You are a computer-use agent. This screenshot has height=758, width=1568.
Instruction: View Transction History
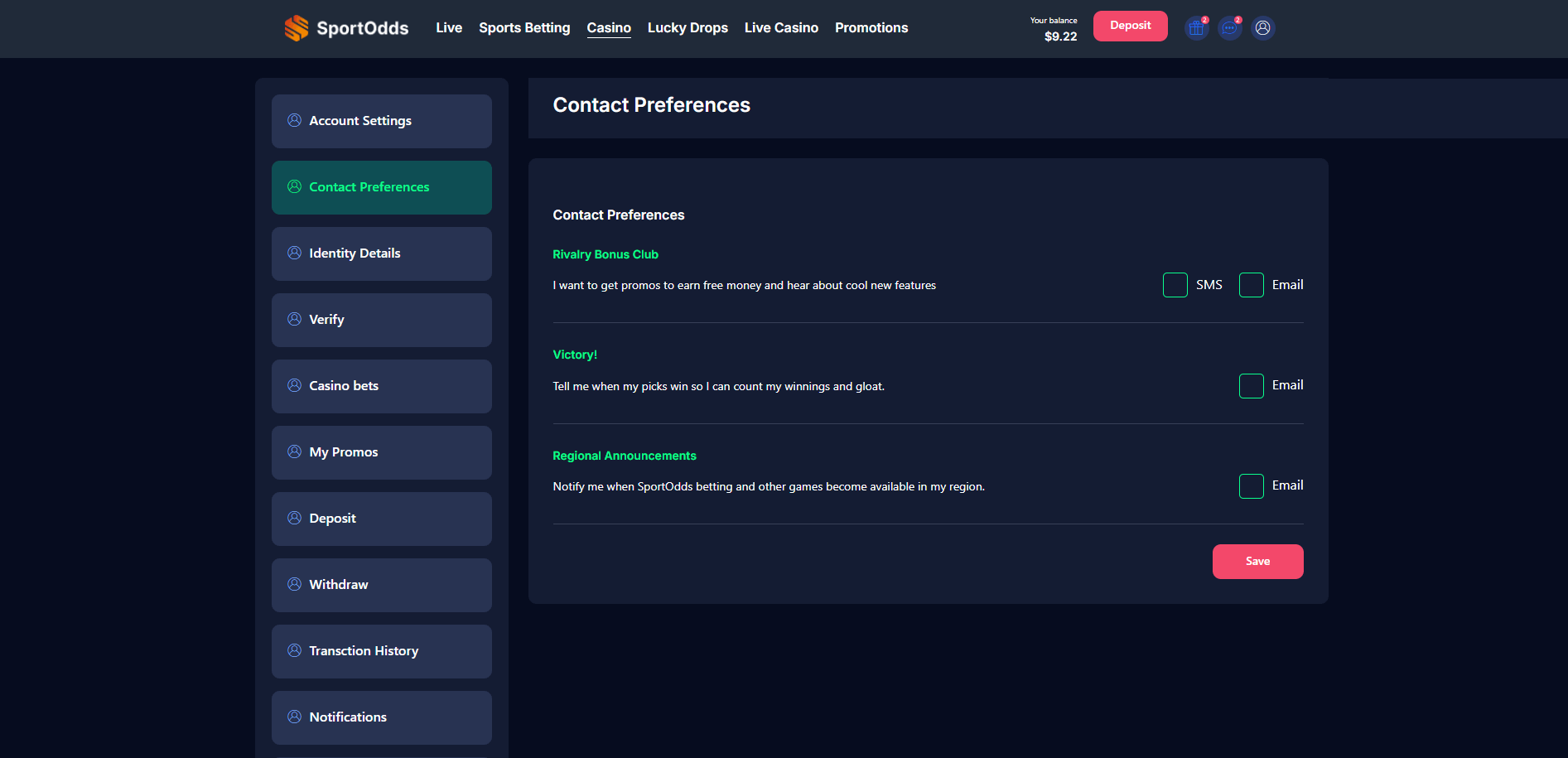click(x=382, y=651)
